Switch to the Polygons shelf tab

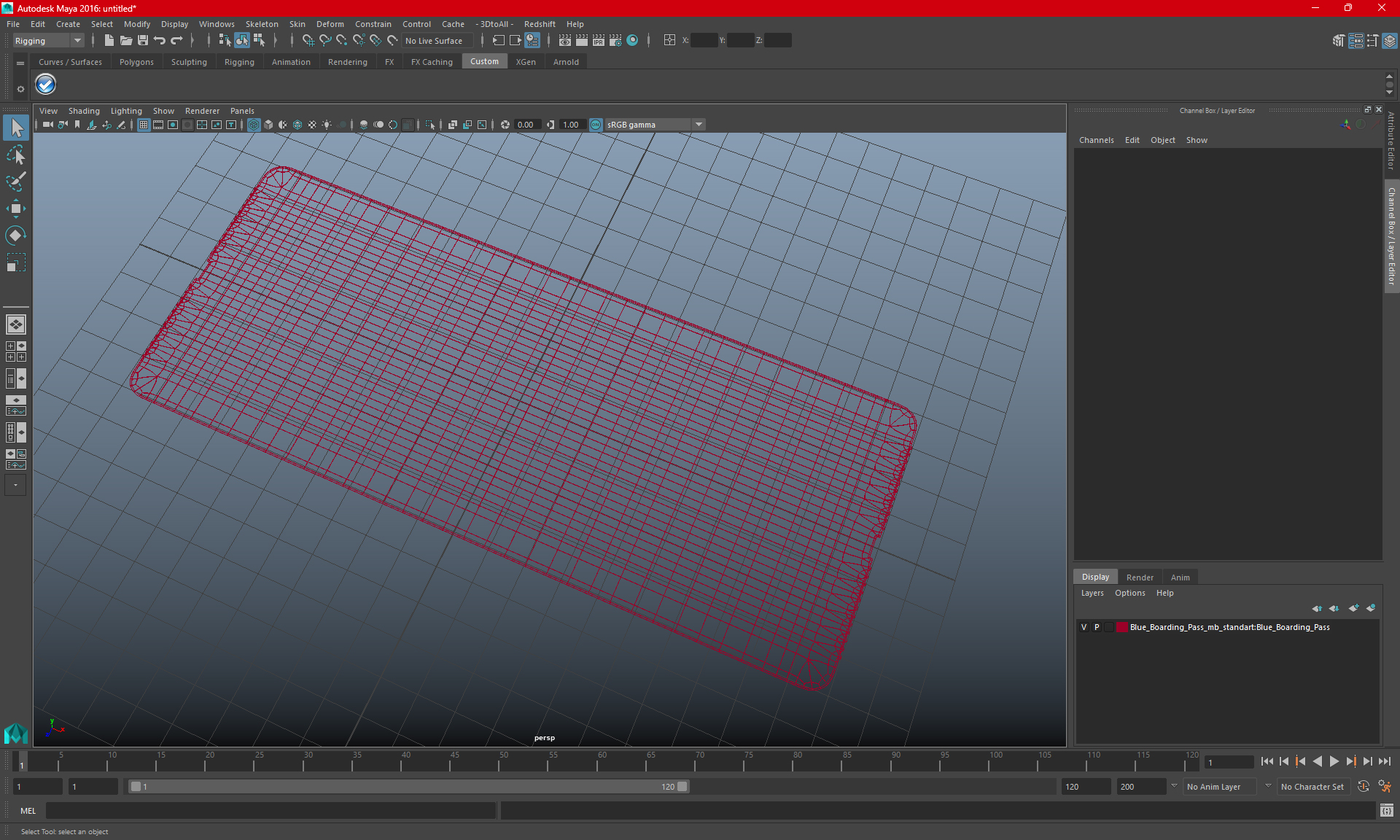click(136, 62)
